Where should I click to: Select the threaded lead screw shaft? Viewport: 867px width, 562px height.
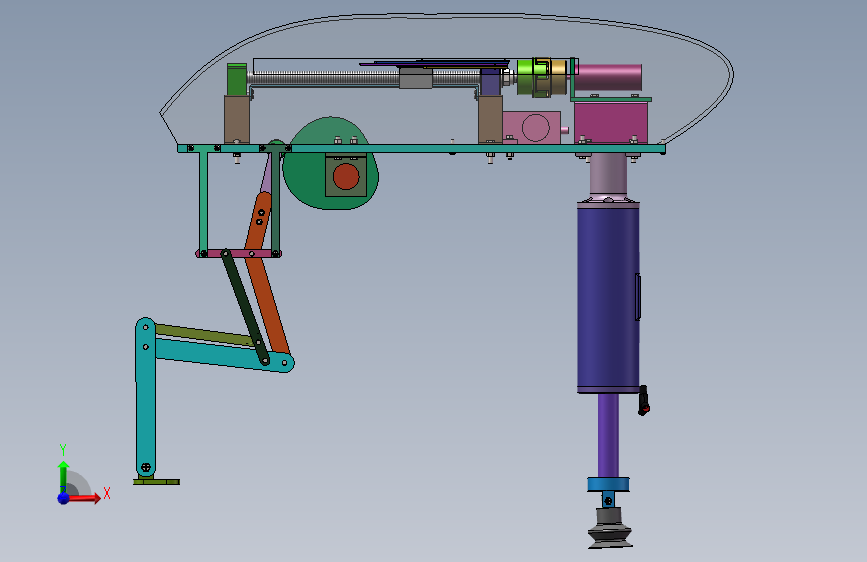[326, 79]
